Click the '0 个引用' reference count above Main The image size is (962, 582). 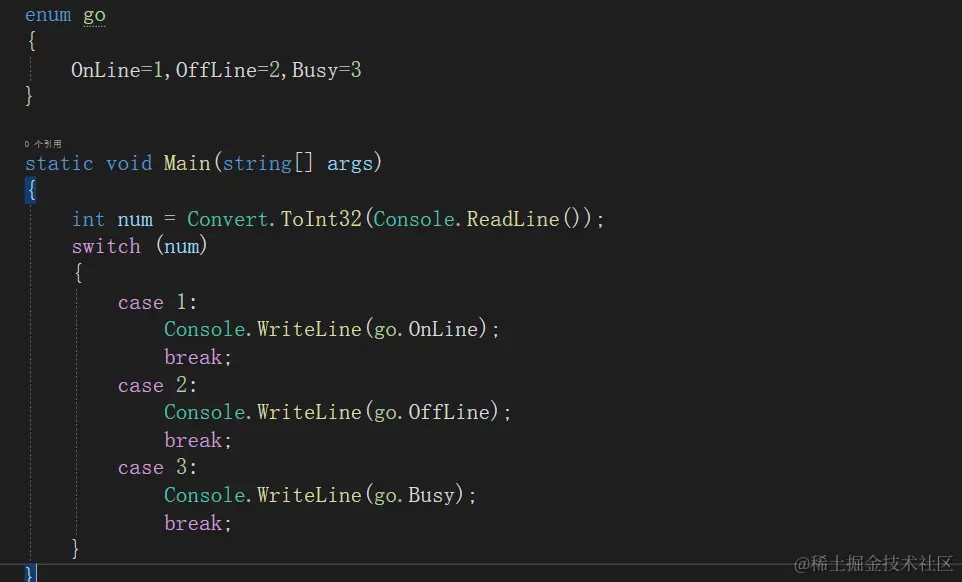pos(43,144)
